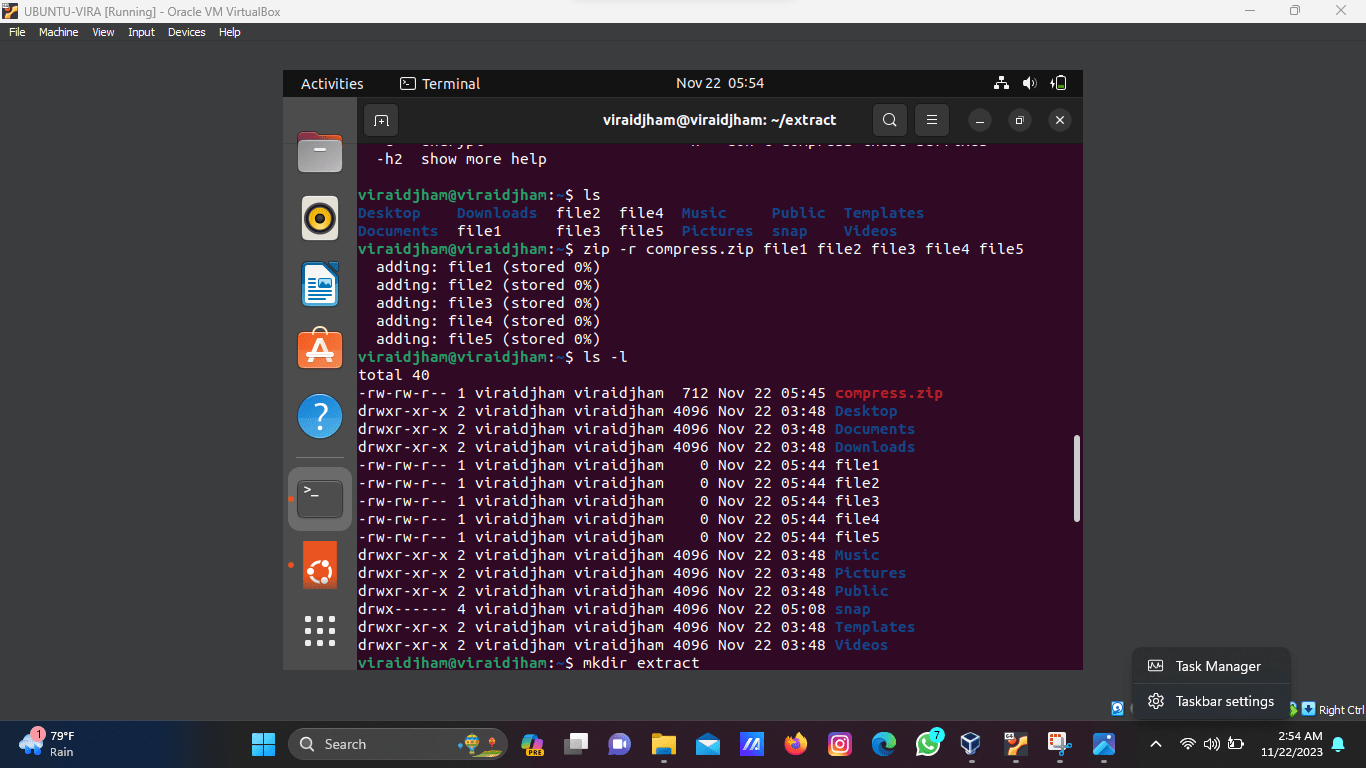This screenshot has width=1366, height=768.
Task: Open File Explorer from taskbar
Action: click(664, 744)
